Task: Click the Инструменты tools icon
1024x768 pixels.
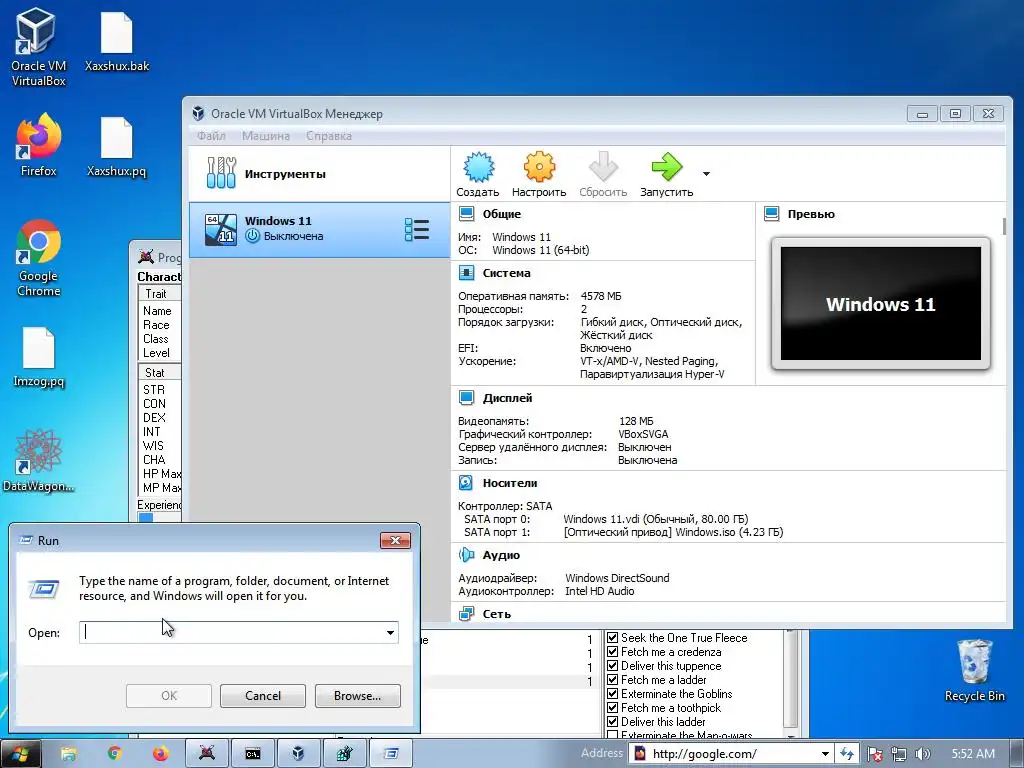Action: pyautogui.click(x=221, y=173)
